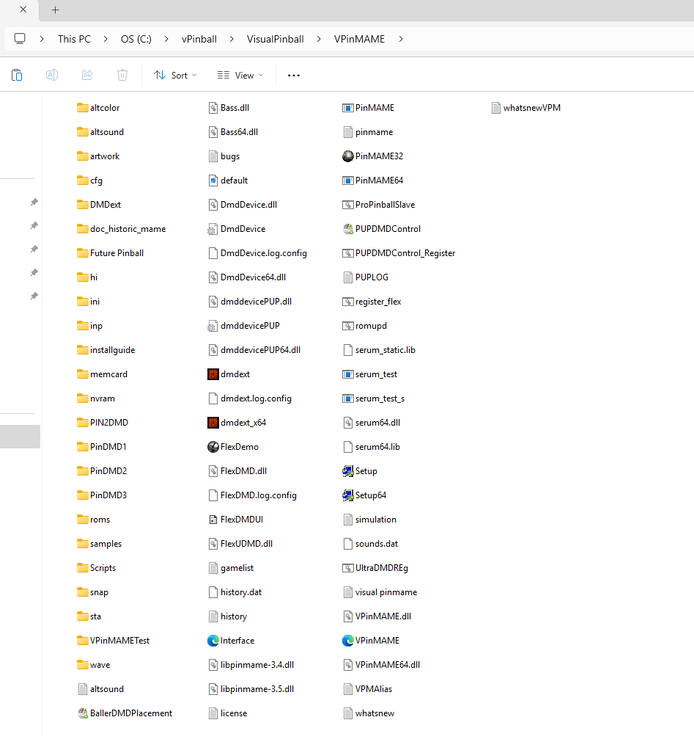Go to vPinball breadcrumb

point(199,39)
